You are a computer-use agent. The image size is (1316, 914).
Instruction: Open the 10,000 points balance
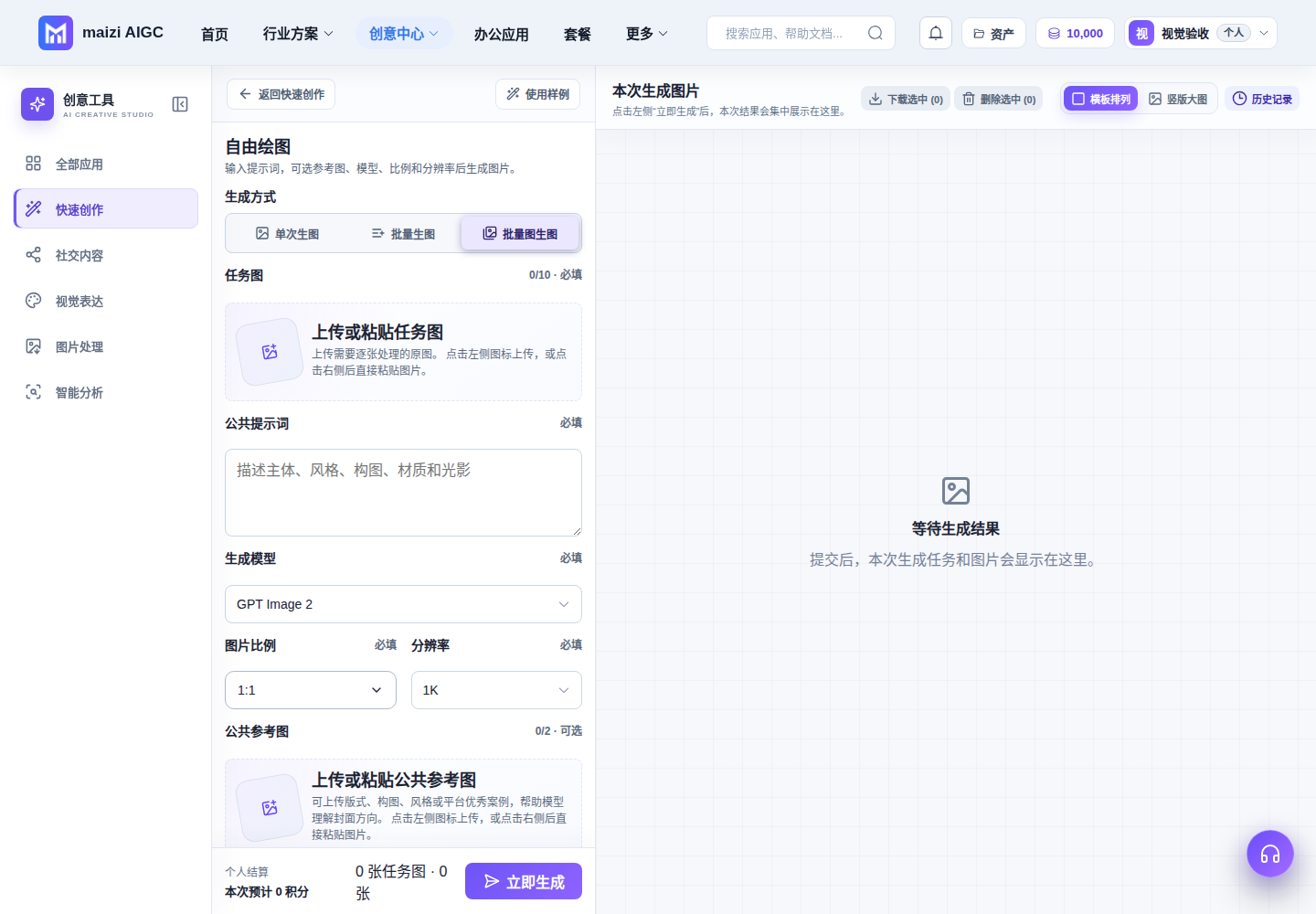(1075, 33)
